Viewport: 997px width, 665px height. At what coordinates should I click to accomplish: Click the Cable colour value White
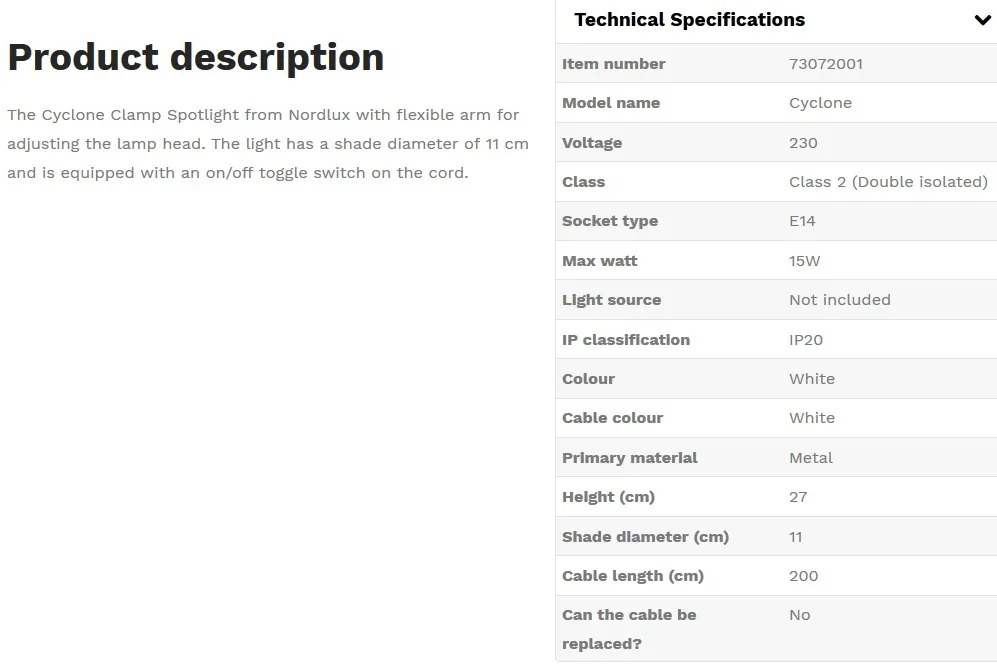click(812, 418)
